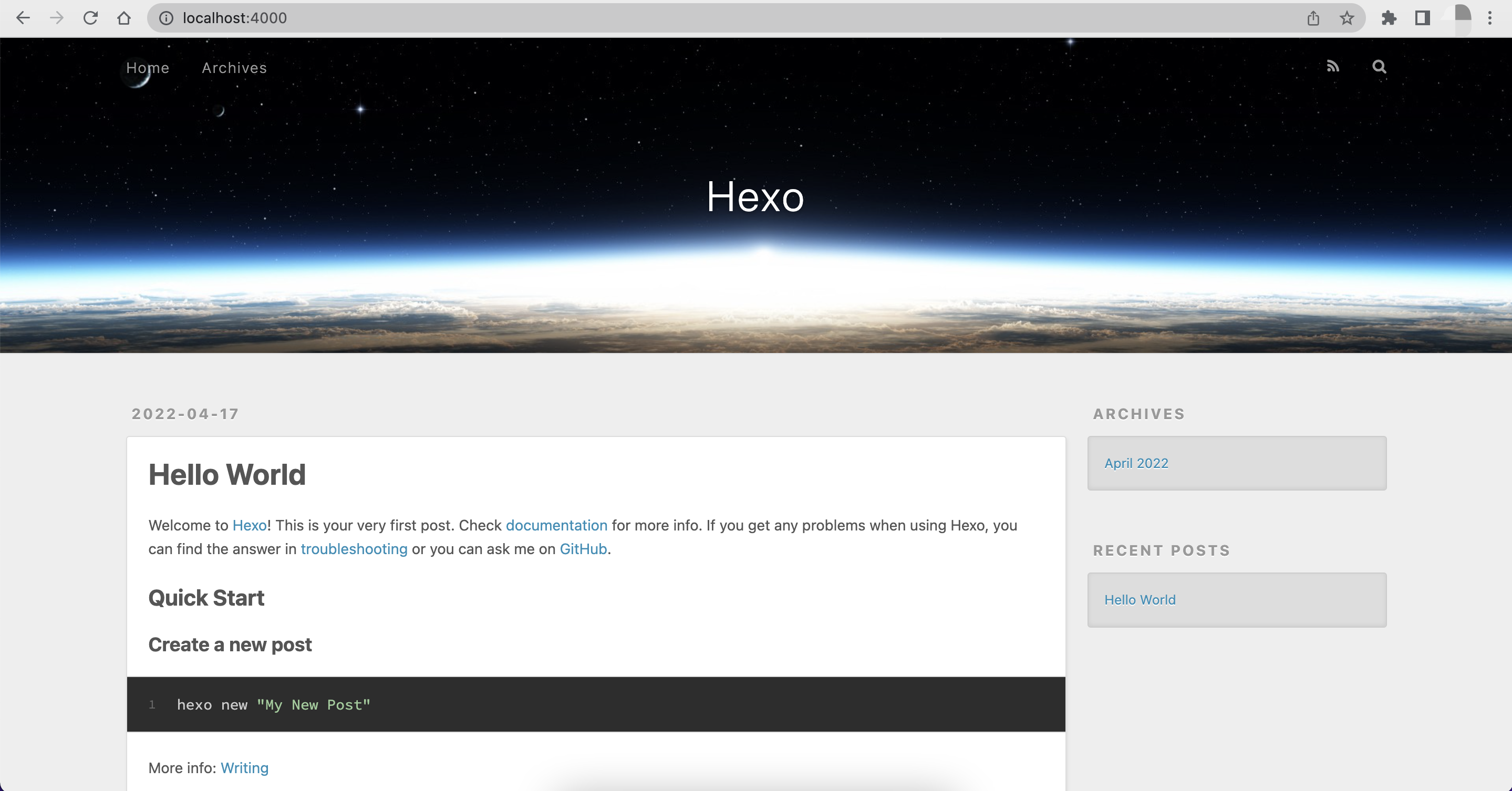Open the Archives nav item
The width and height of the screenshot is (1512, 791).
234,68
